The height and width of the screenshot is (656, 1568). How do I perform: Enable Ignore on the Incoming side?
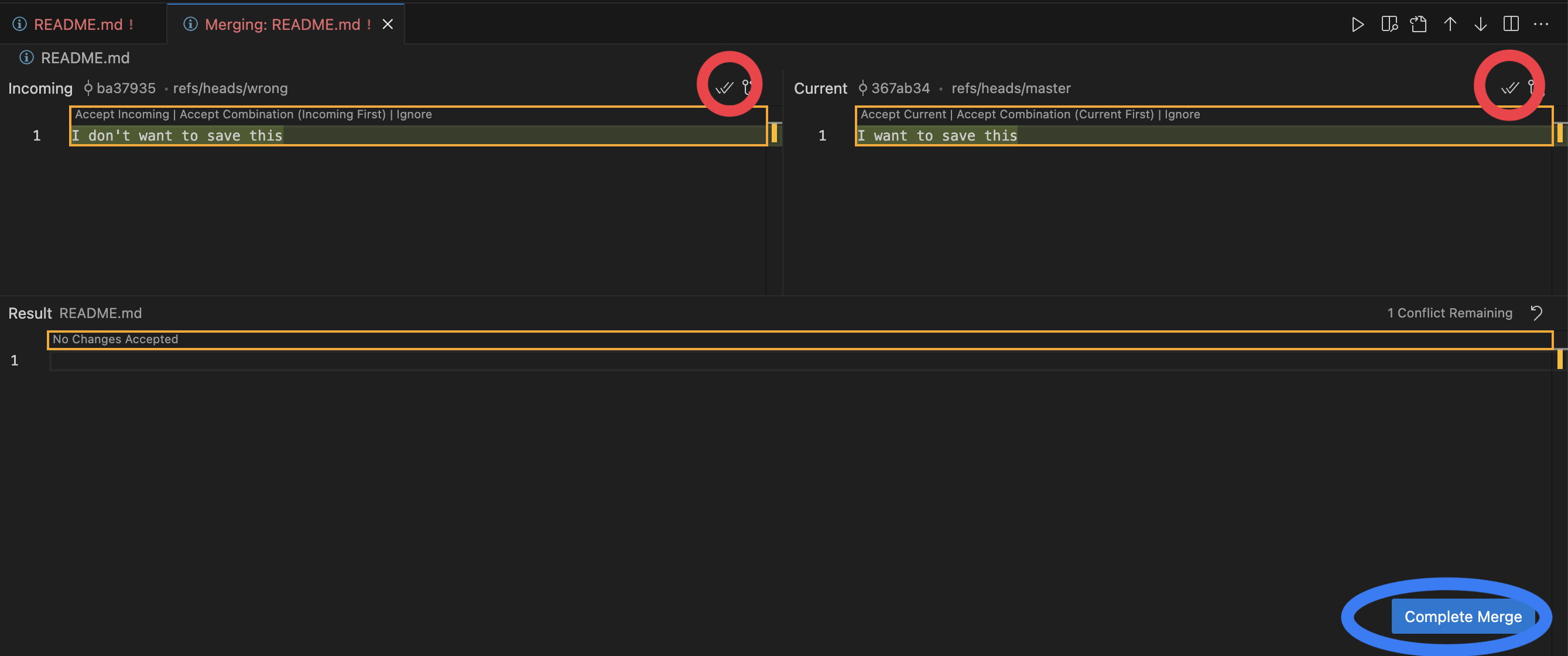pyautogui.click(x=414, y=114)
